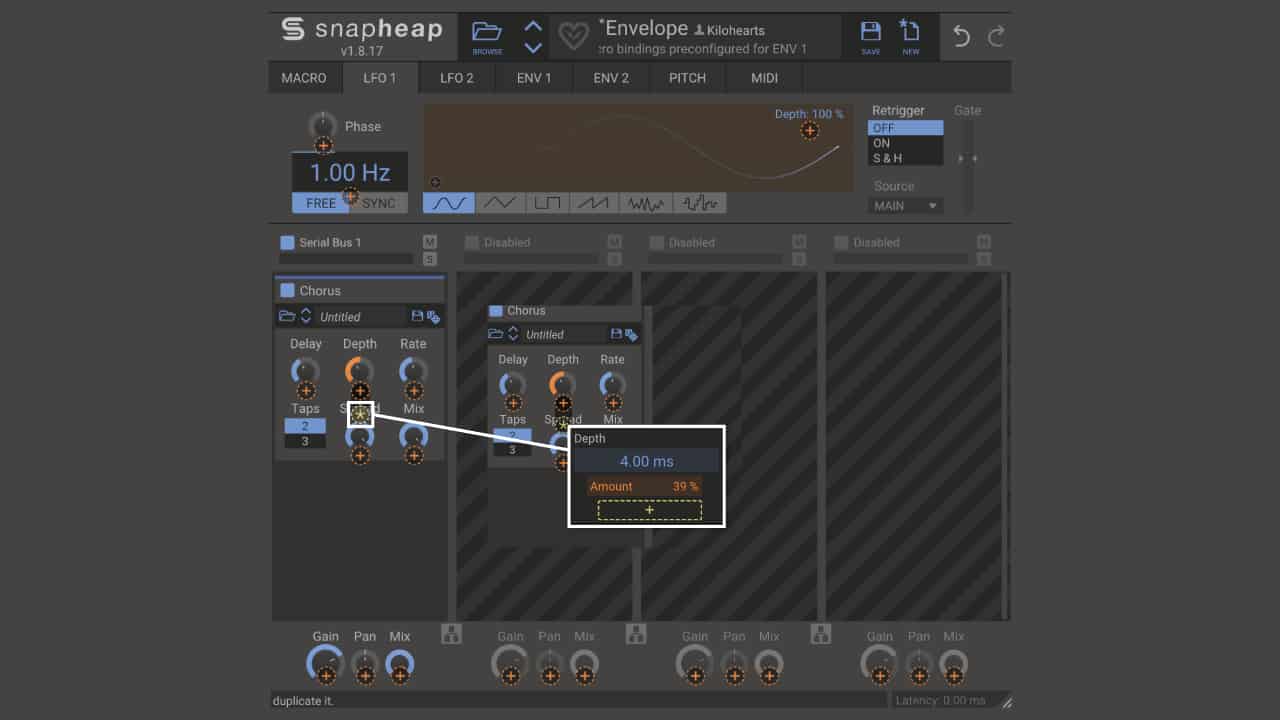Switch to the ENV 1 tab

(x=533, y=77)
